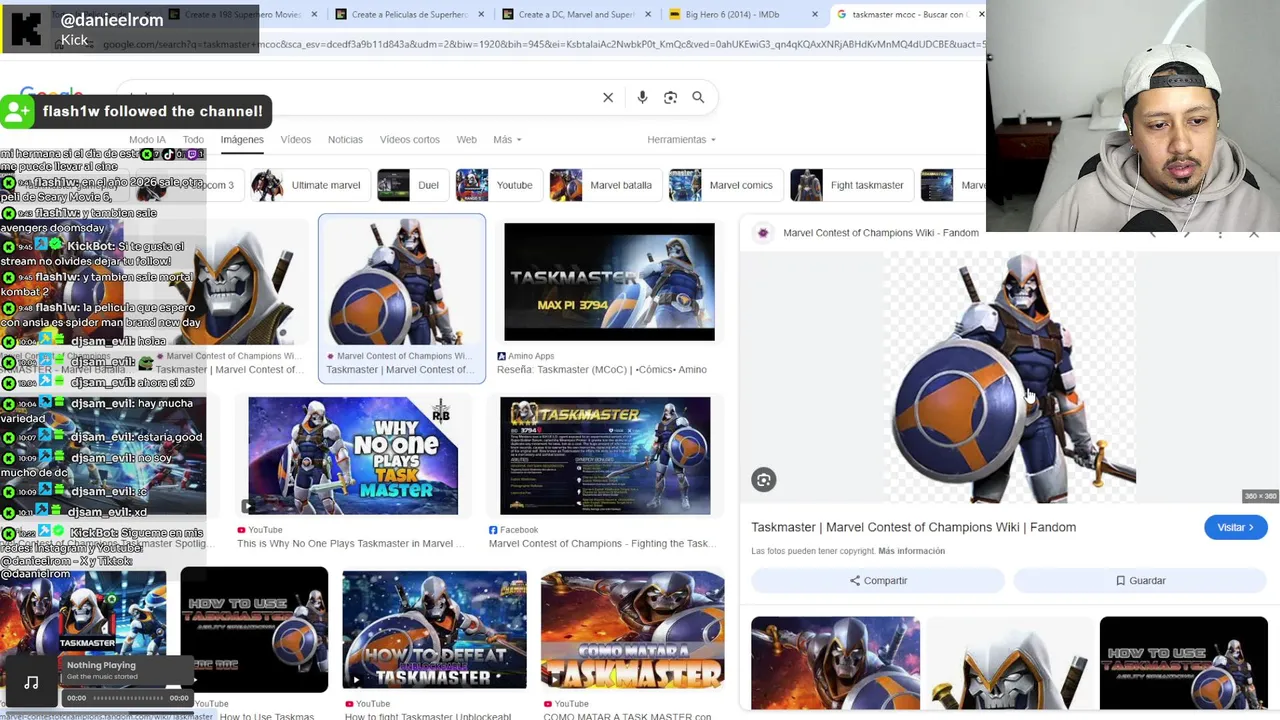Click the magnifier search button
The height and width of the screenshot is (720, 1280).
pos(698,97)
